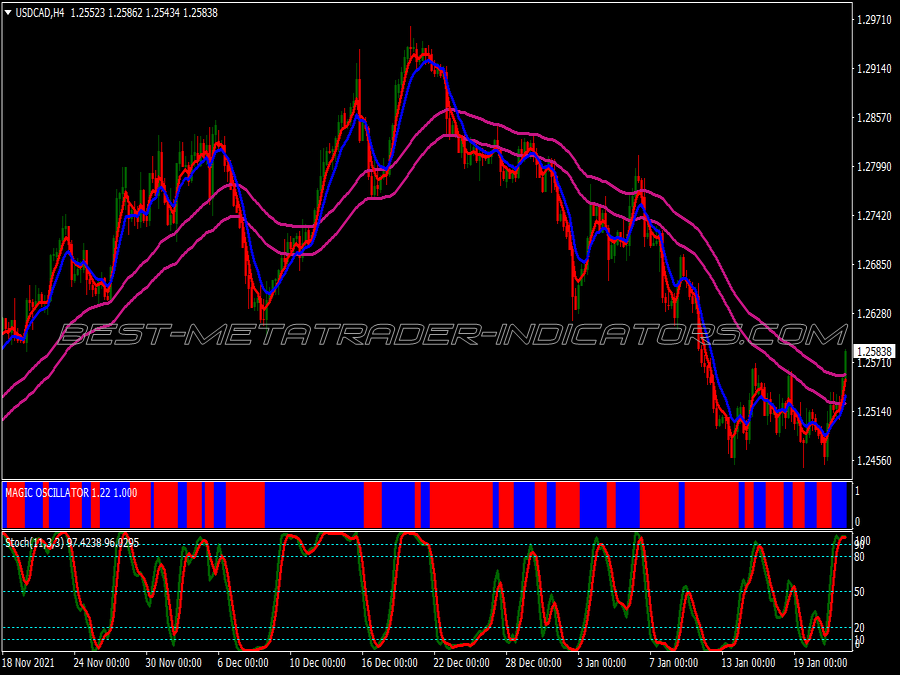Click the 1.26850 price scale value
The image size is (900, 675).
(874, 265)
